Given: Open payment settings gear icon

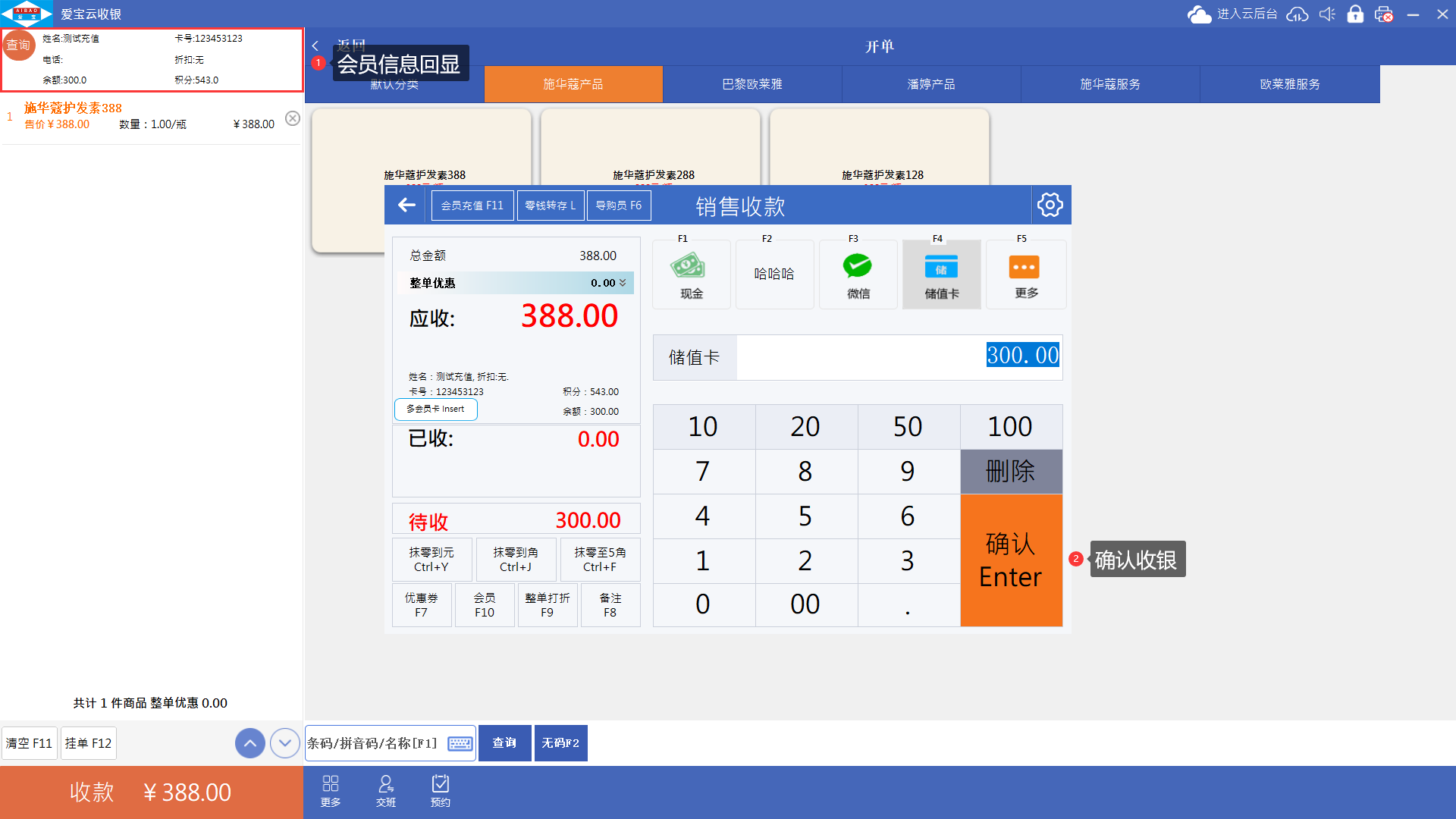Looking at the screenshot, I should tap(1050, 205).
